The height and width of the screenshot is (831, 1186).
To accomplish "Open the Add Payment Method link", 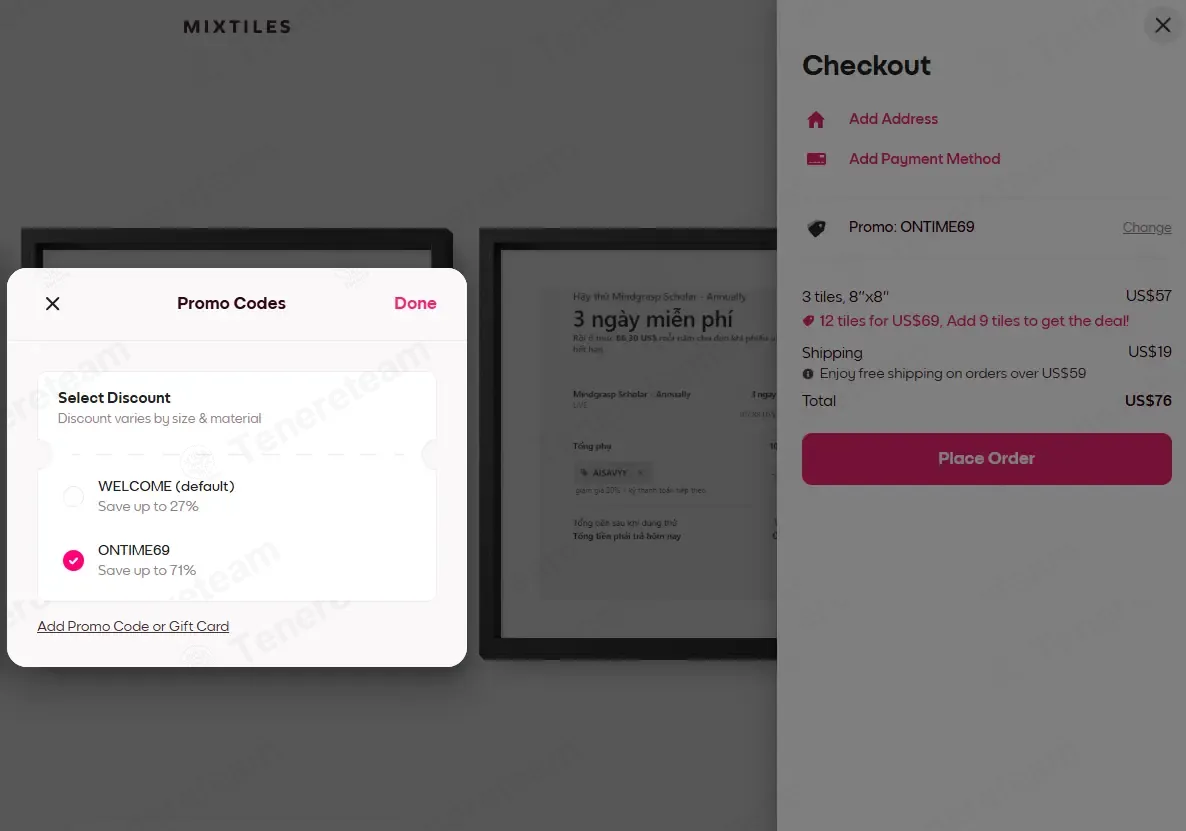I will [924, 159].
